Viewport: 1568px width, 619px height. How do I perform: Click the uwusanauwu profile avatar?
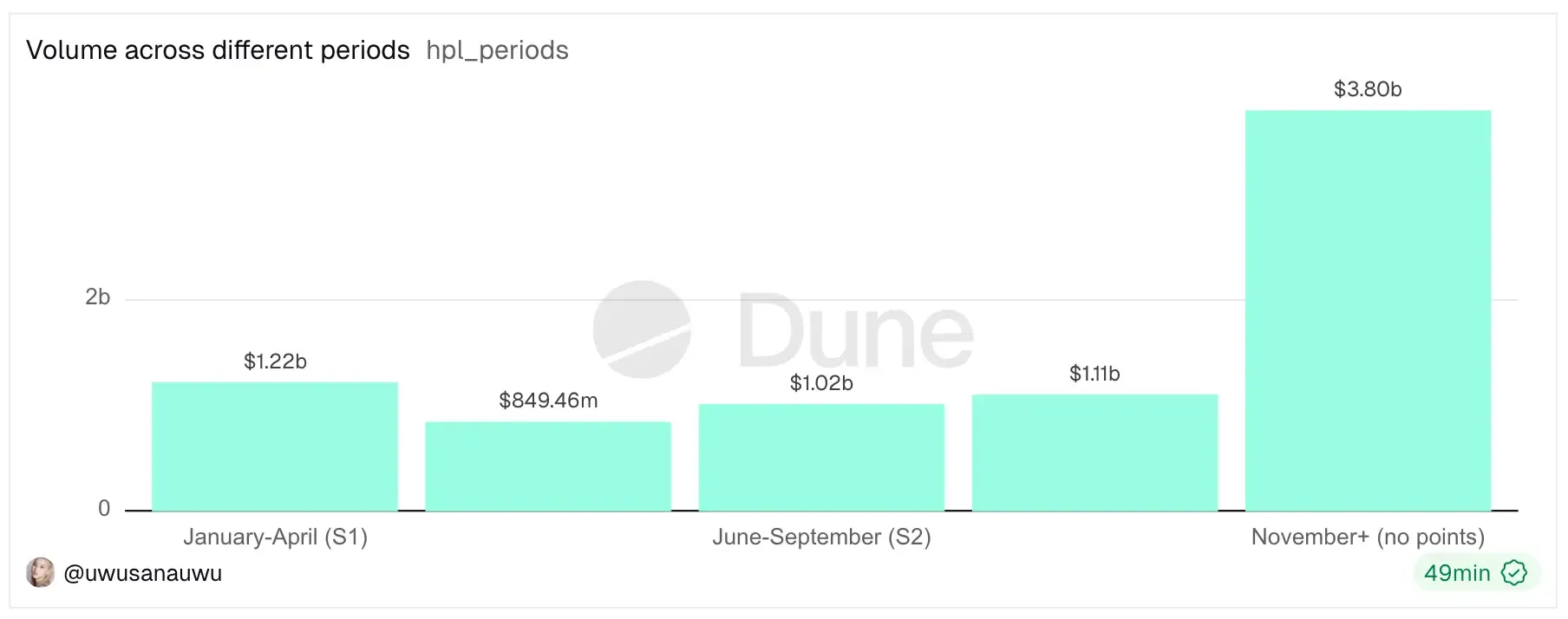tap(40, 573)
